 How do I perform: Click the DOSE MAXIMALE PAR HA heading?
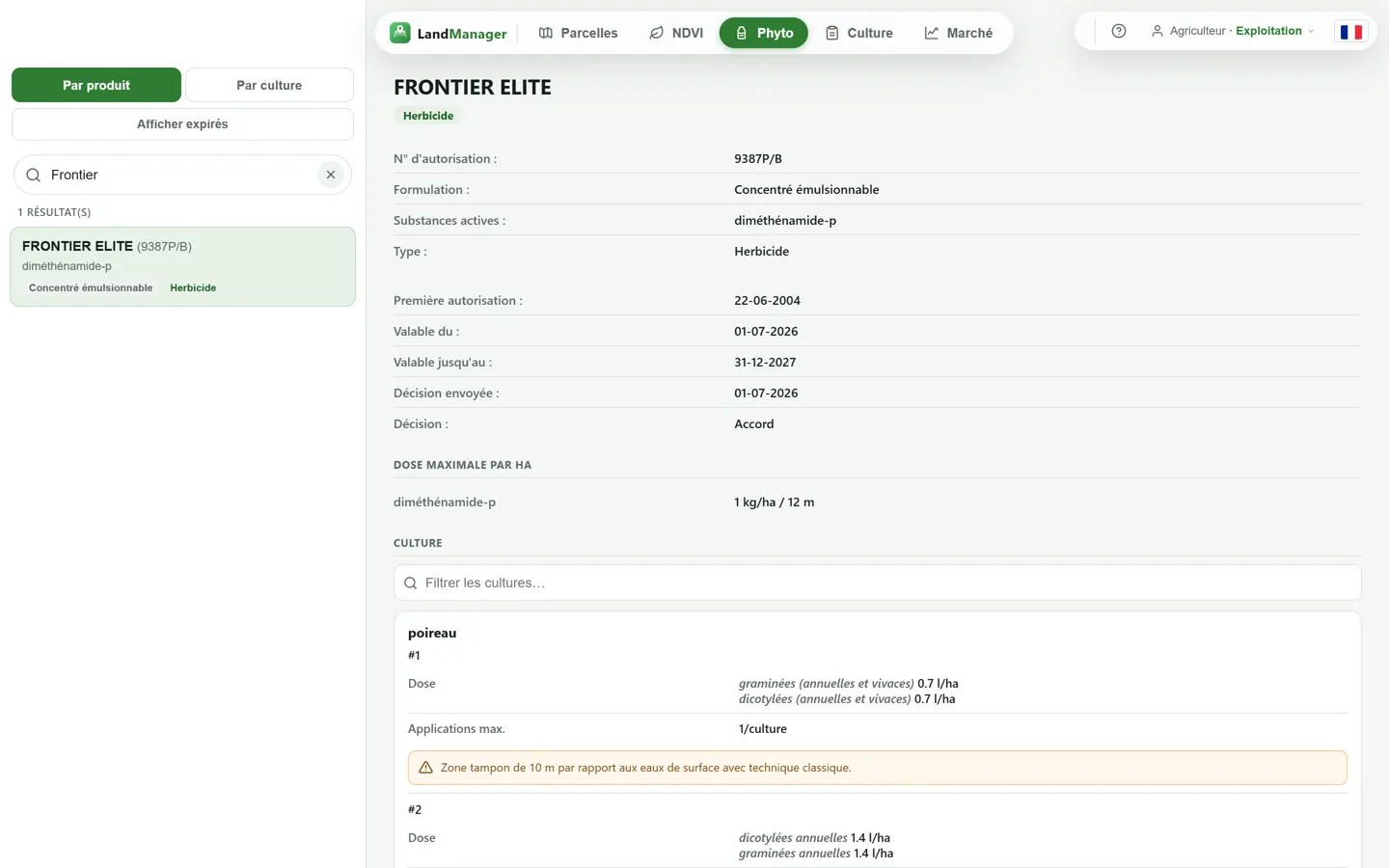[x=462, y=465]
